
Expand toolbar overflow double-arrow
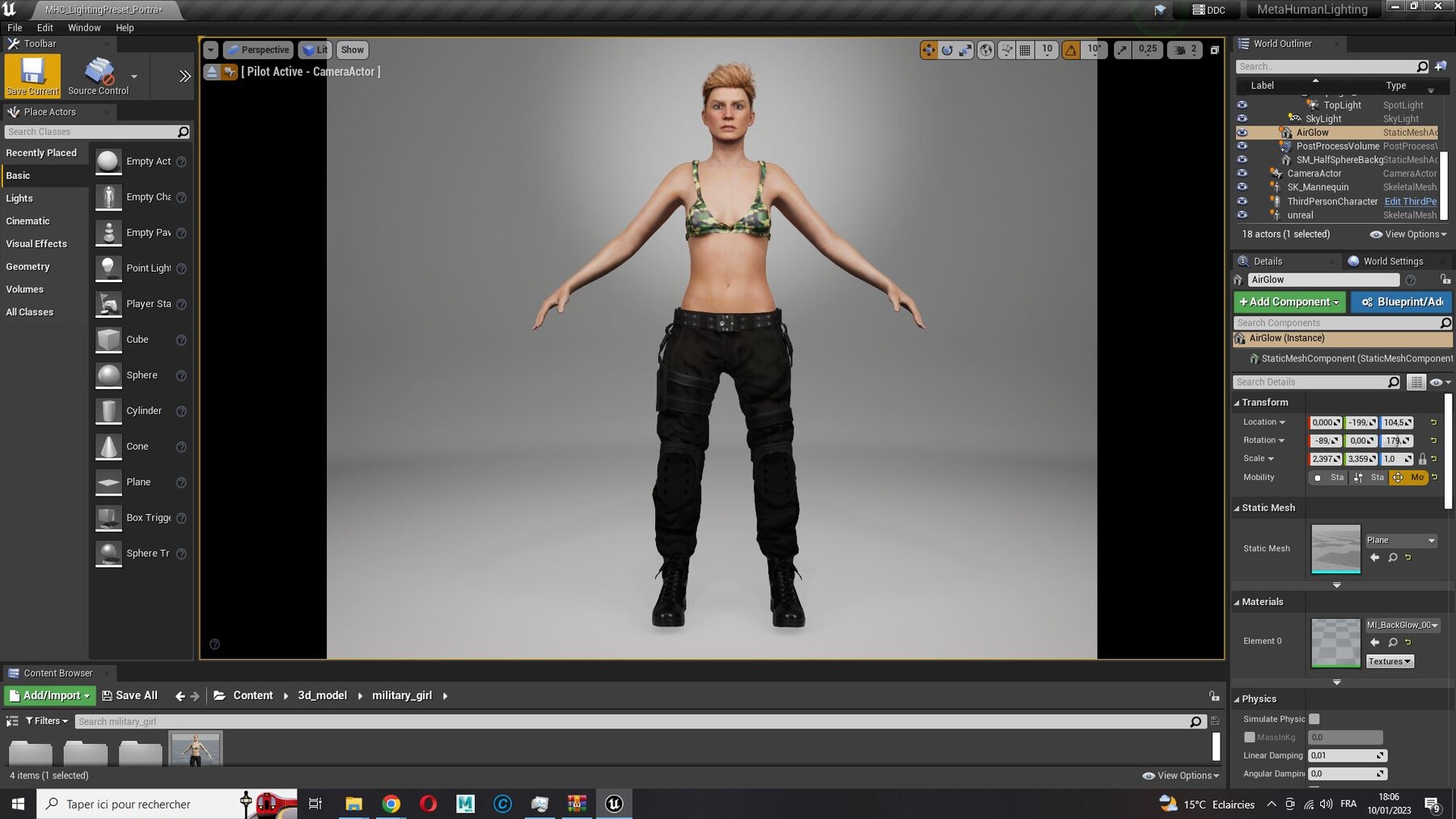coord(184,76)
